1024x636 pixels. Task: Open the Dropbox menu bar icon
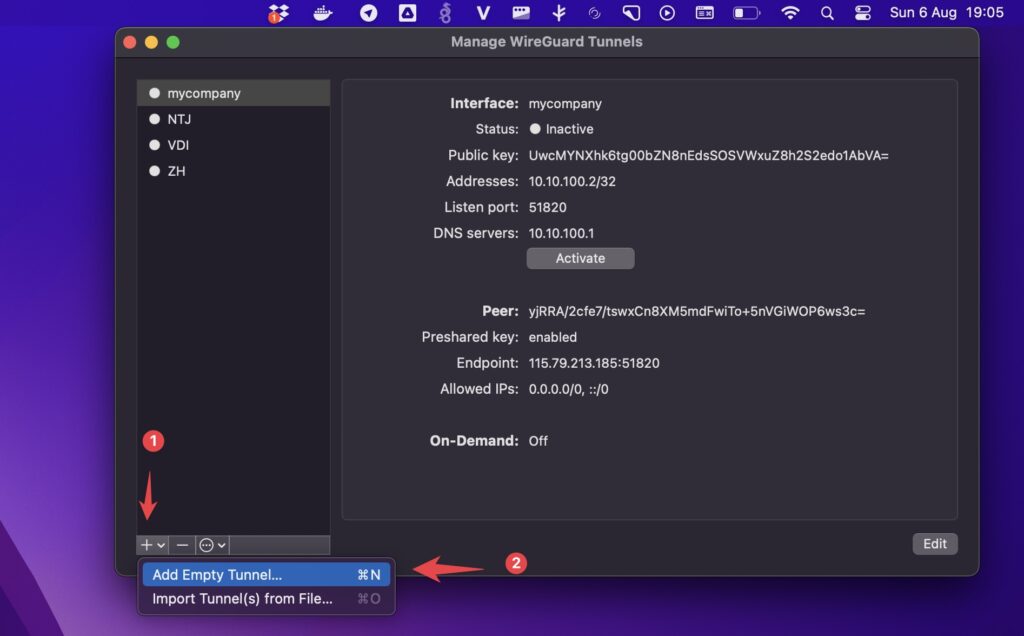[x=278, y=13]
